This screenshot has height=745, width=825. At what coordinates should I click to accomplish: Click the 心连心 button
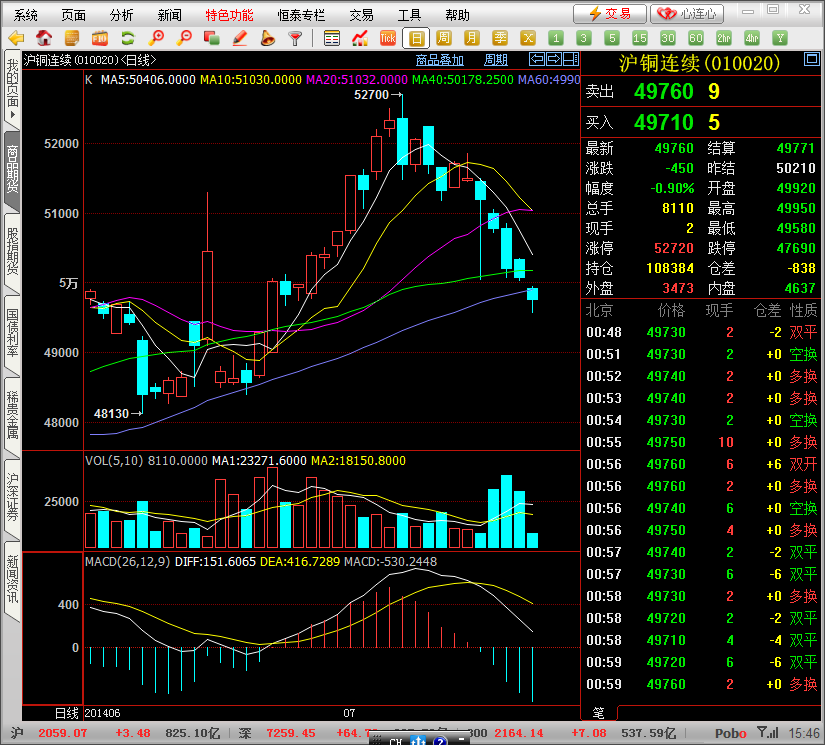(687, 14)
